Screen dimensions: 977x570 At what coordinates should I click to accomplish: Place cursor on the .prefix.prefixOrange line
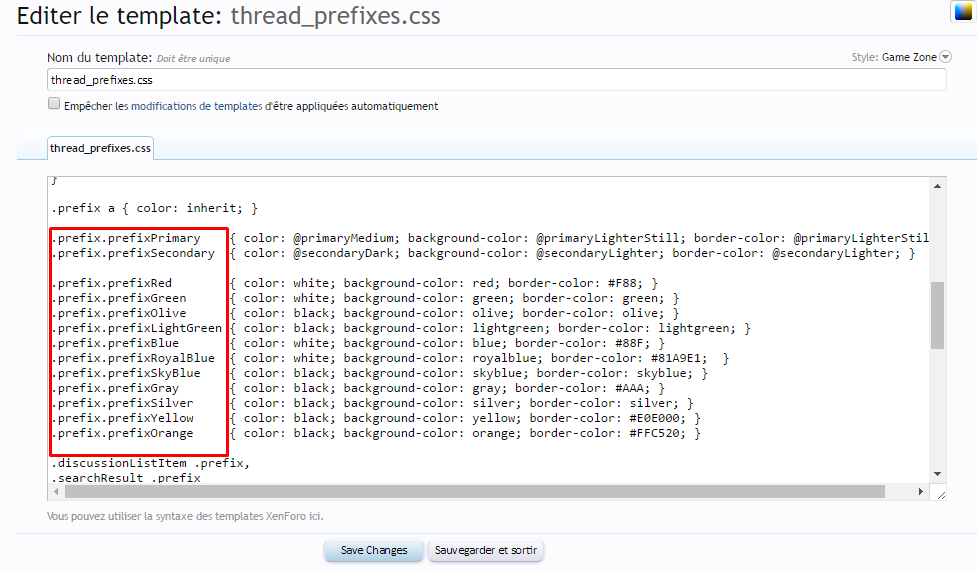400,433
